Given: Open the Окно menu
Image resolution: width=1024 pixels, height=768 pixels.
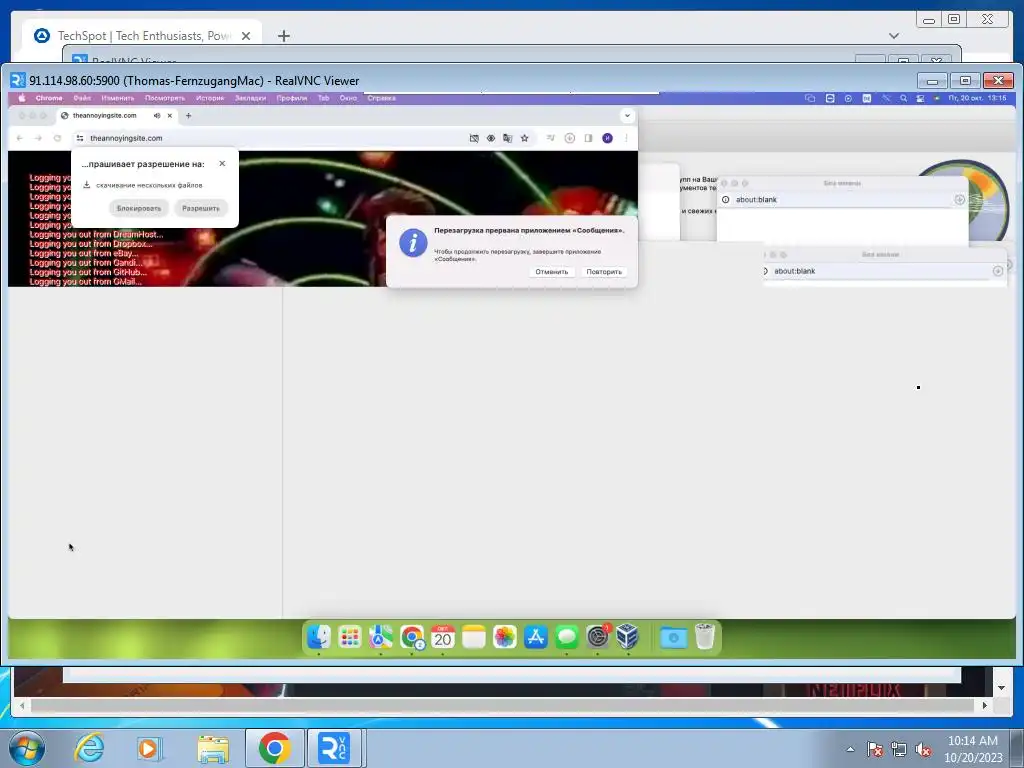Looking at the screenshot, I should pyautogui.click(x=348, y=98).
